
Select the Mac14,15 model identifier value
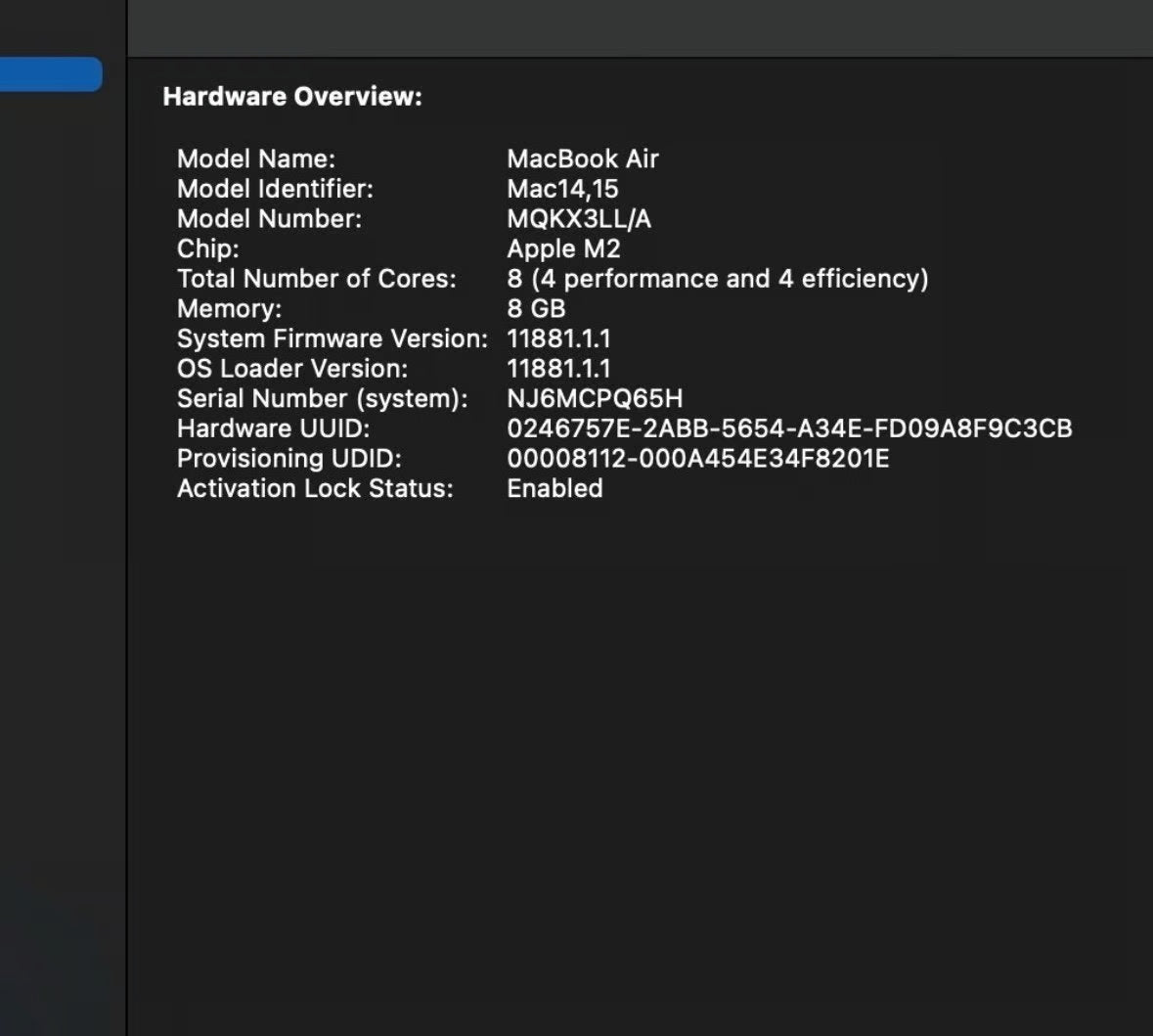[562, 189]
